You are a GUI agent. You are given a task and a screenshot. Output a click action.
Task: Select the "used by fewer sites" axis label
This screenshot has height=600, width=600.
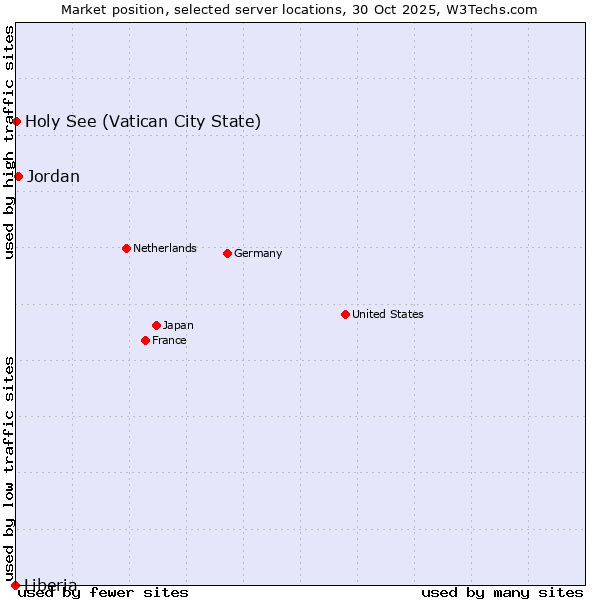point(104,592)
